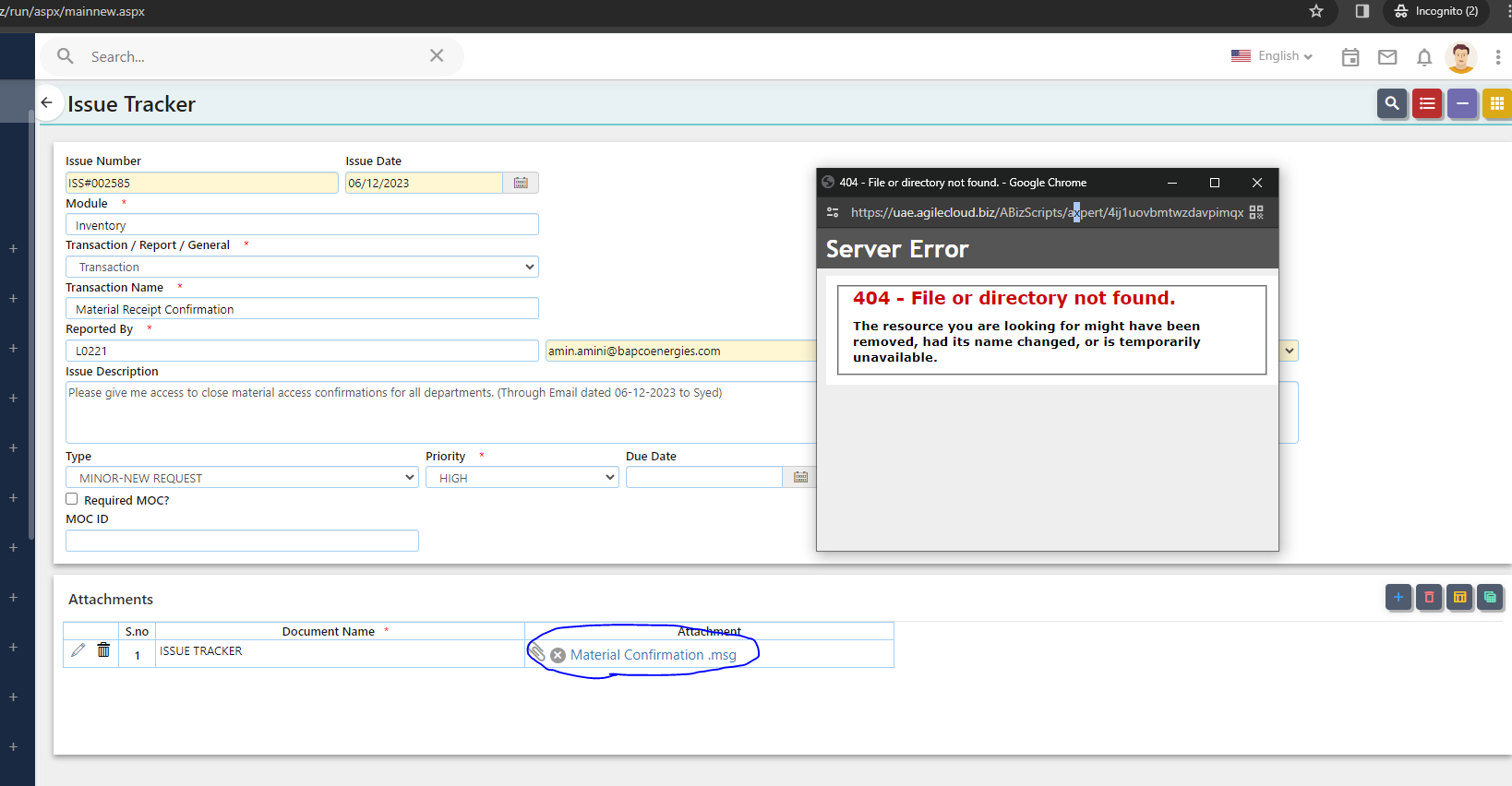Screen dimensions: 1512x786
Task: Open Issue Date calendar picker
Action: coord(521,183)
